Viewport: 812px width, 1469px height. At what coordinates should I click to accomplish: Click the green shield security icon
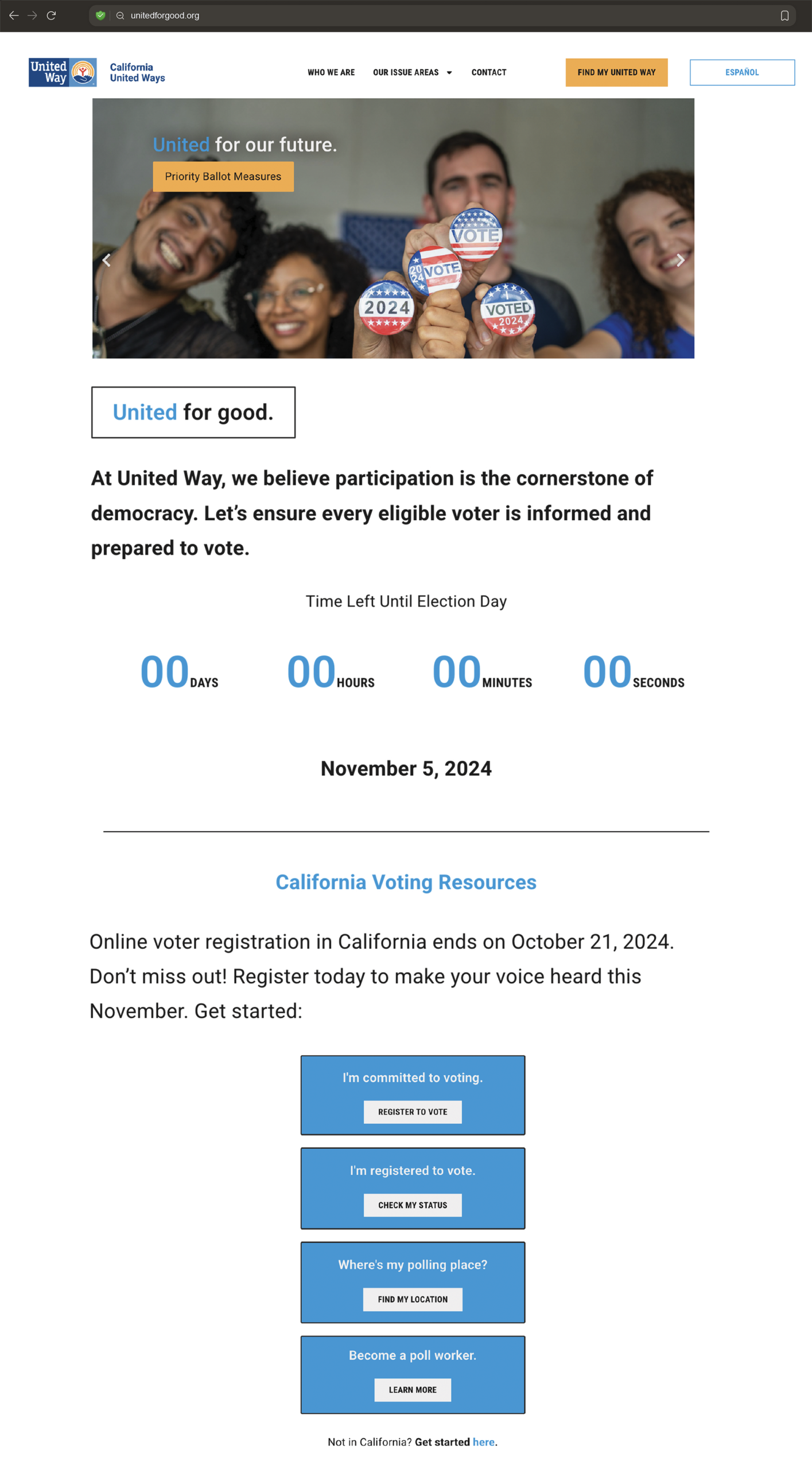(x=100, y=15)
